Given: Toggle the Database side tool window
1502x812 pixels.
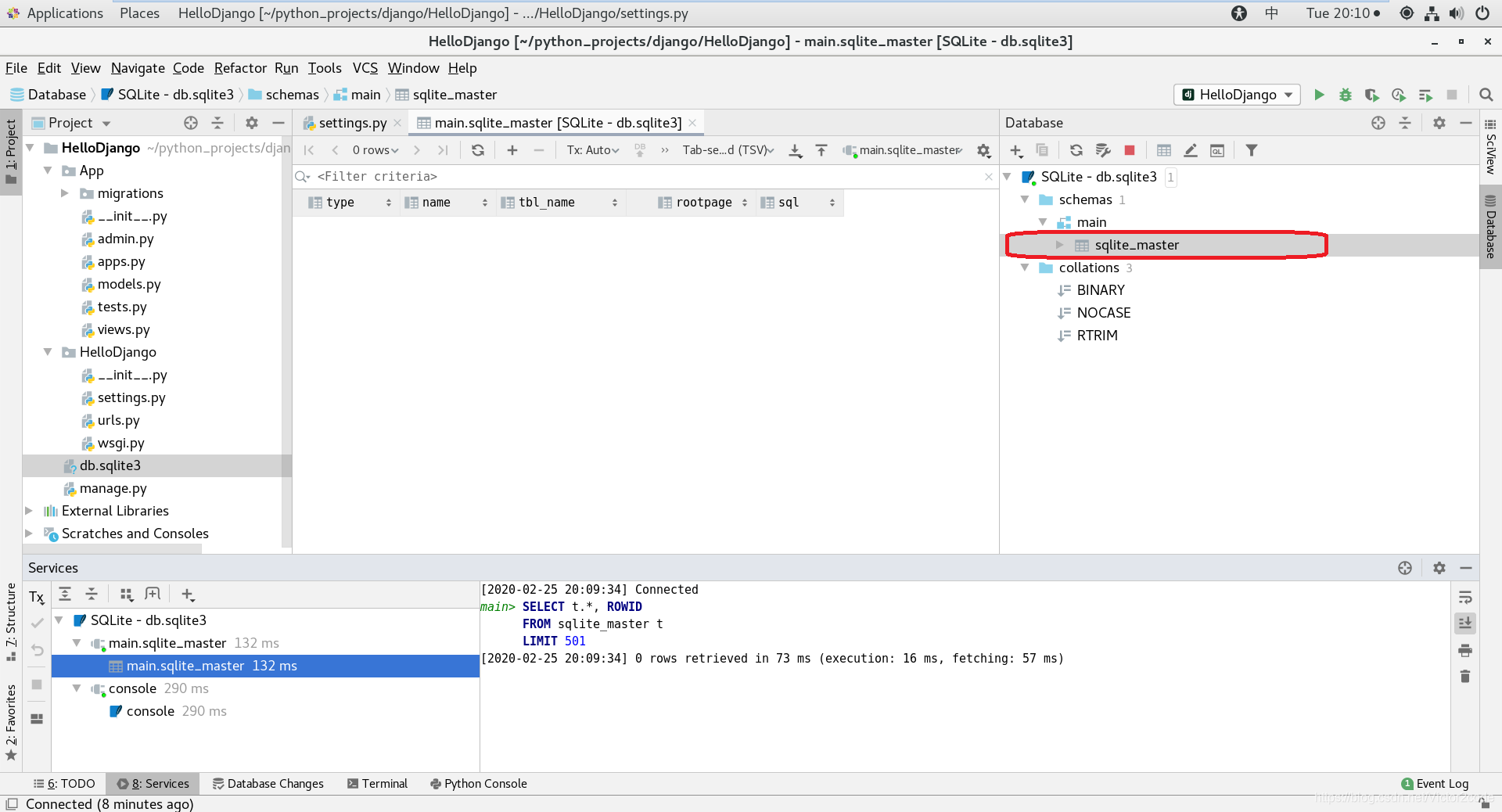Looking at the screenshot, I should [x=1490, y=226].
